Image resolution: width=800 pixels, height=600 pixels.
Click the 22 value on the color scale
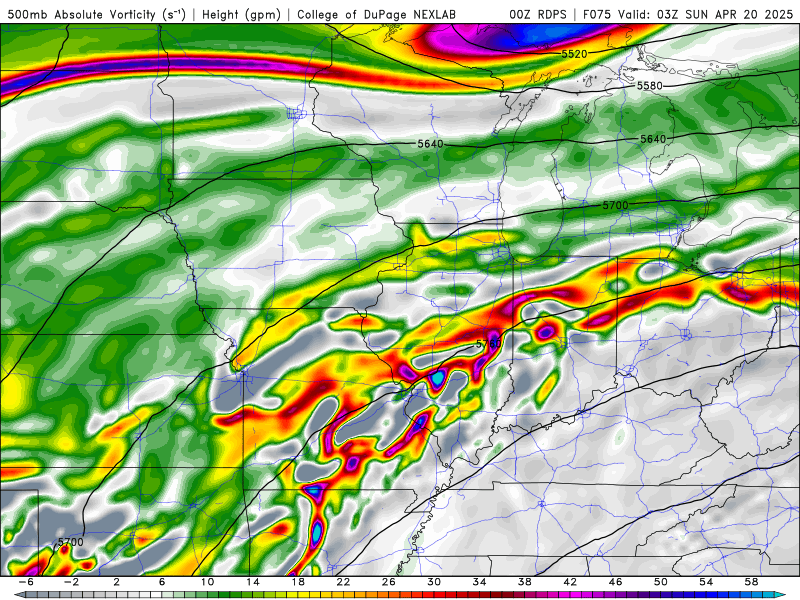[x=343, y=582]
